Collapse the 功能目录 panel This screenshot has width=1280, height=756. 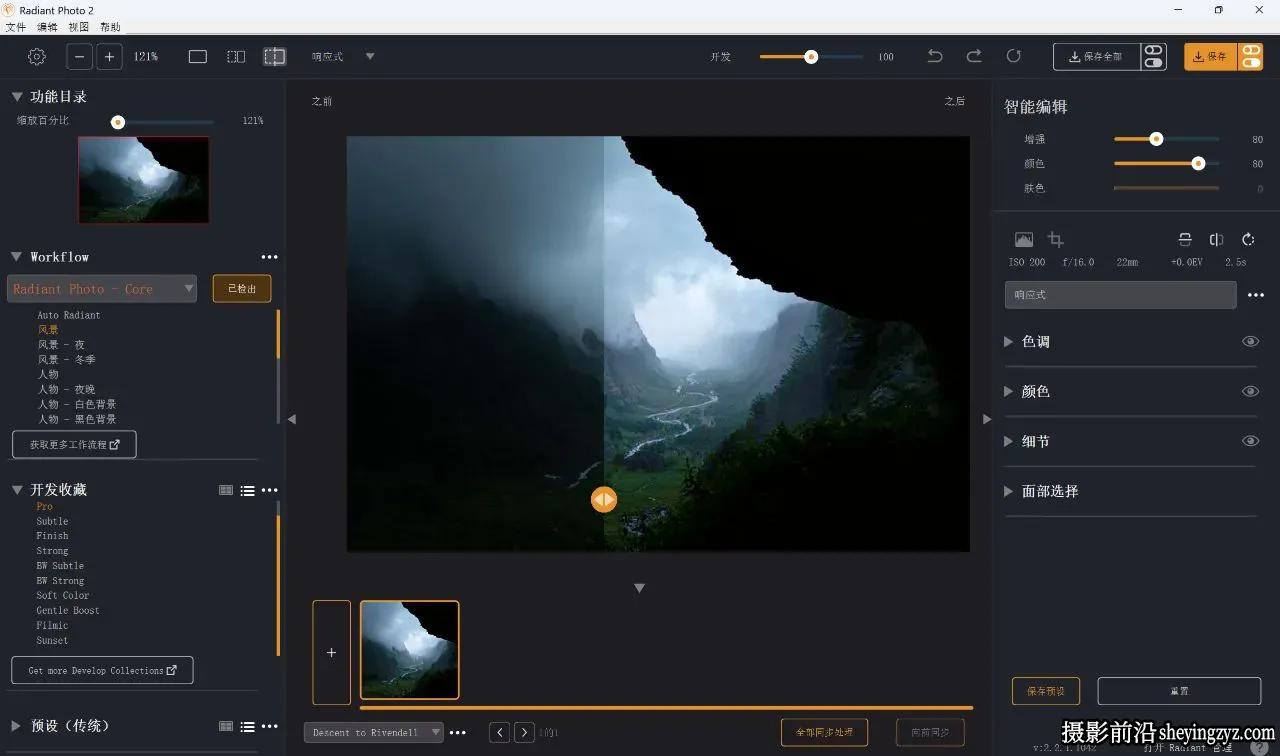(x=17, y=97)
